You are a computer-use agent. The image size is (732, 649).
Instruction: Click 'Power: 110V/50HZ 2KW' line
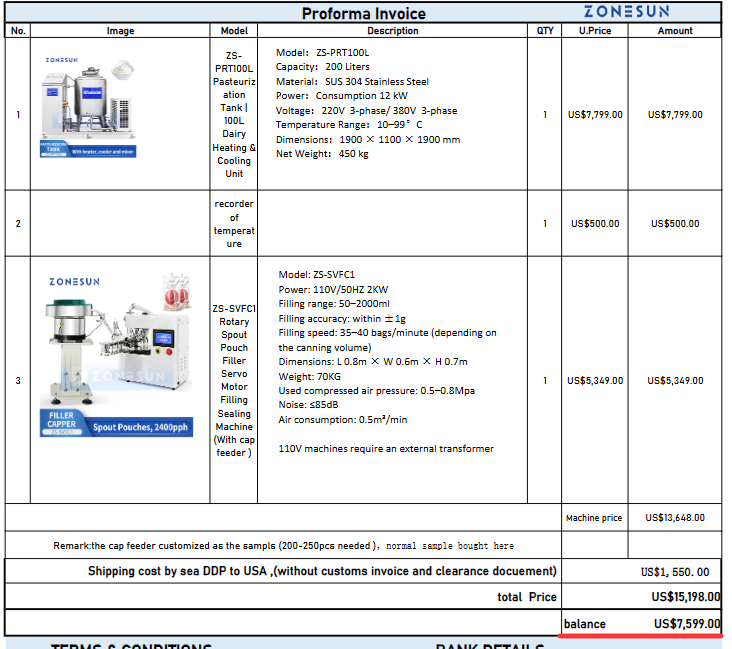333,289
